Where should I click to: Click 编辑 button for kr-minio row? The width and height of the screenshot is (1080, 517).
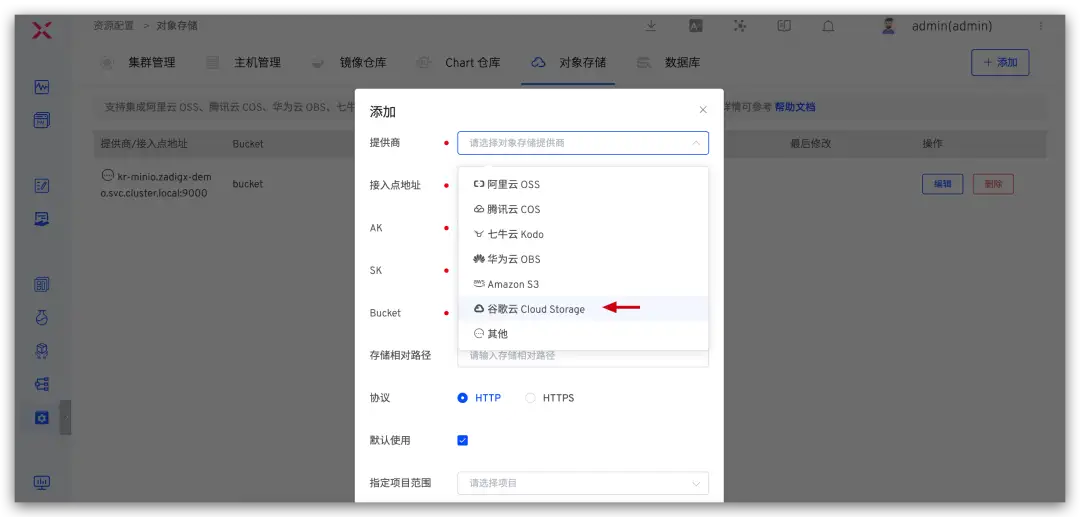click(x=942, y=184)
